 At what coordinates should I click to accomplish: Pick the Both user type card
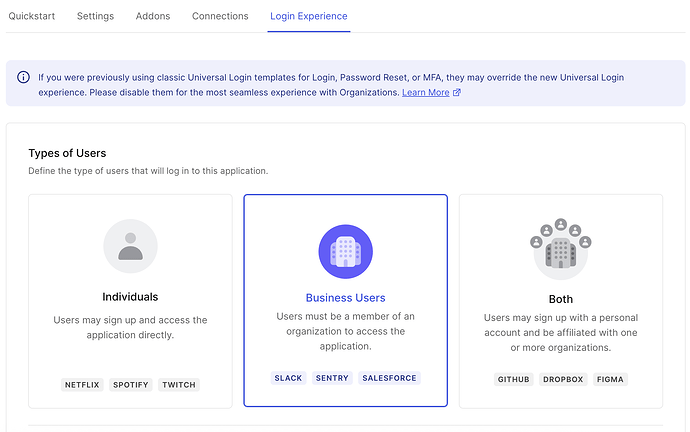(x=561, y=301)
